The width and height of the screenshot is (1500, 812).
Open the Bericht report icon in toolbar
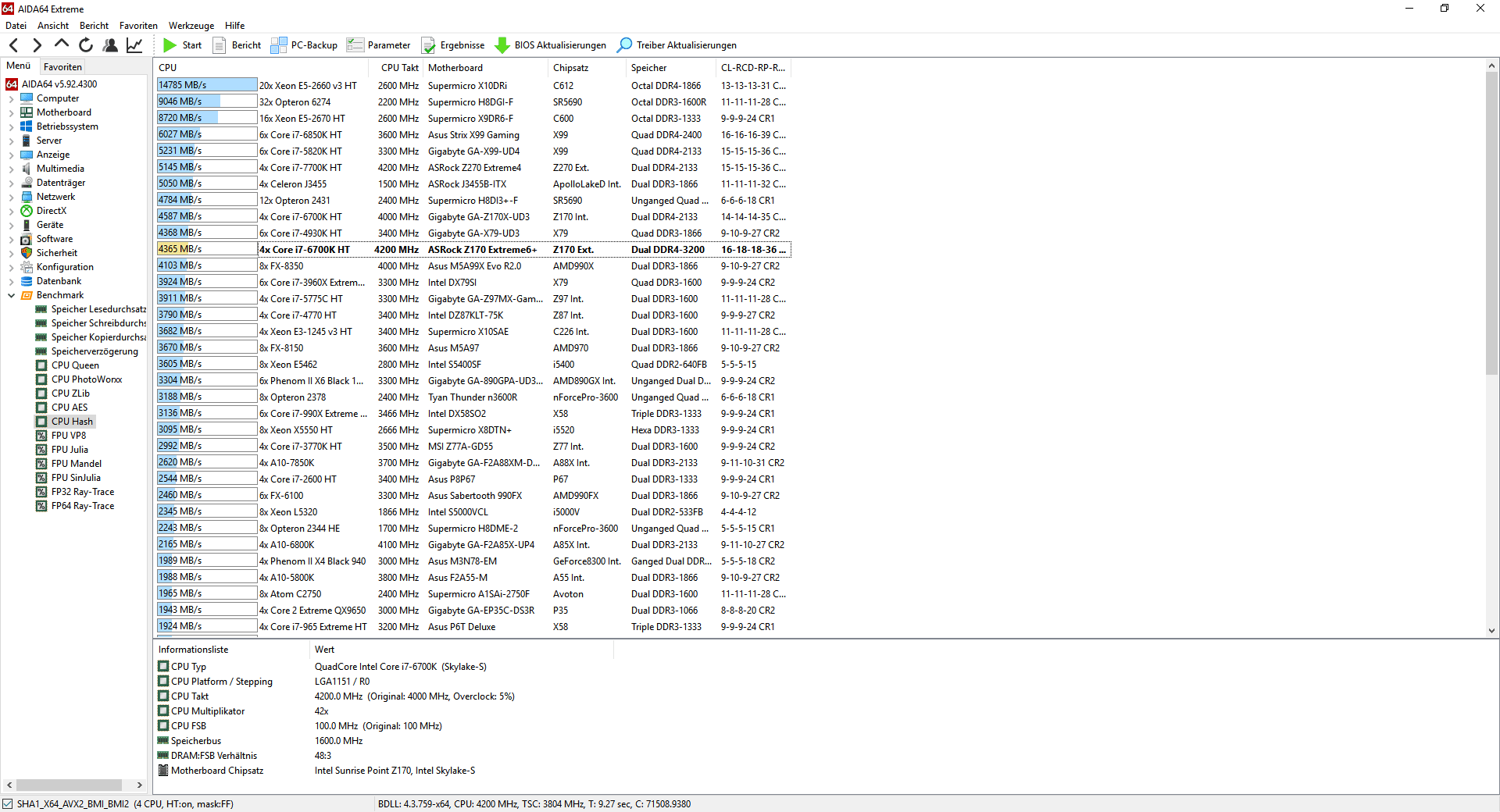(x=220, y=45)
